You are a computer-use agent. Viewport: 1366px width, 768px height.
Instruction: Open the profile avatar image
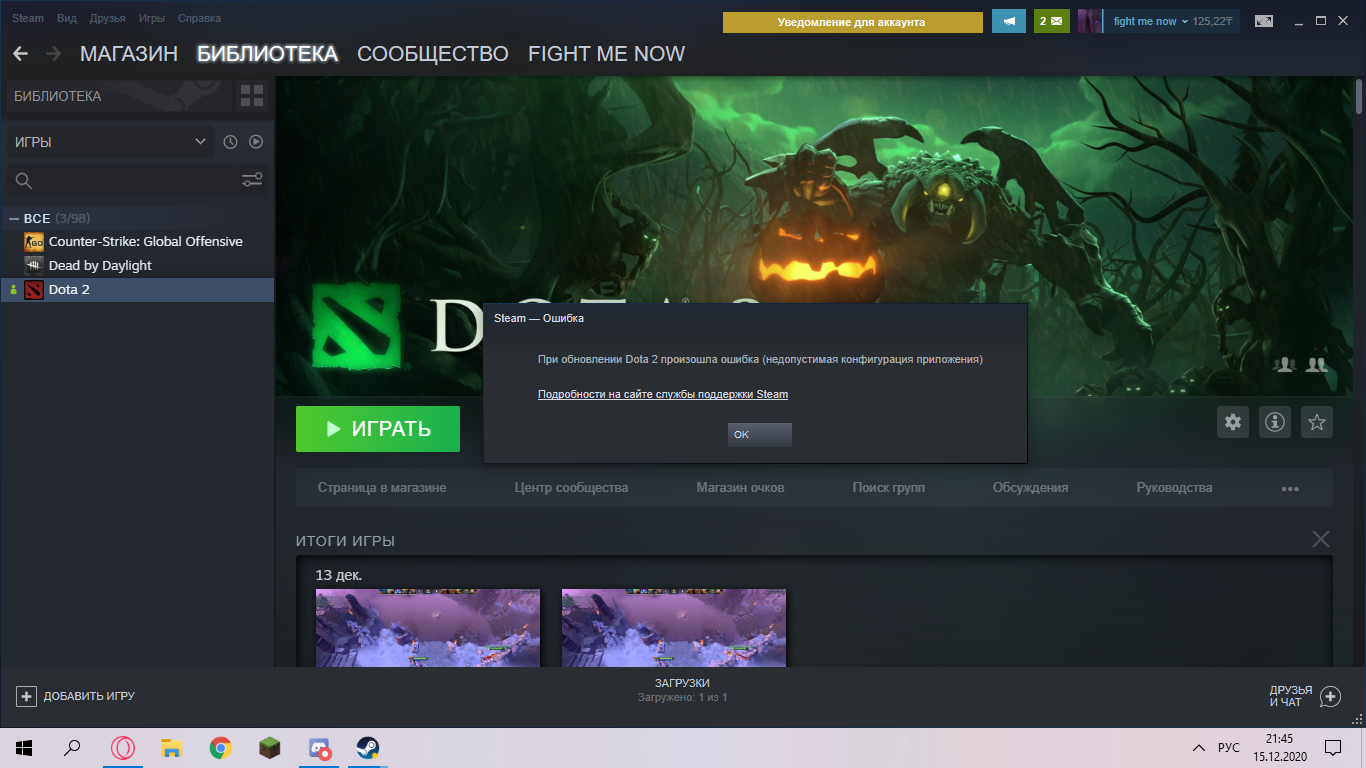[x=1090, y=21]
